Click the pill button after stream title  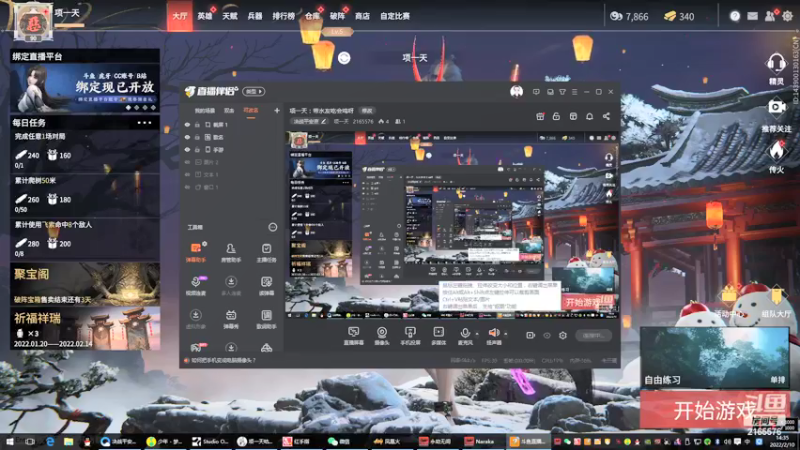(367, 111)
